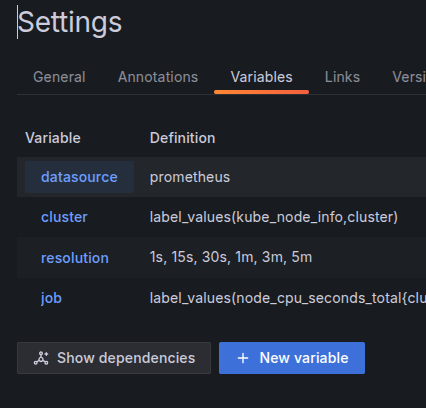Click the 1s, 15s, 30s interval definition
The image size is (426, 408).
click(x=231, y=257)
